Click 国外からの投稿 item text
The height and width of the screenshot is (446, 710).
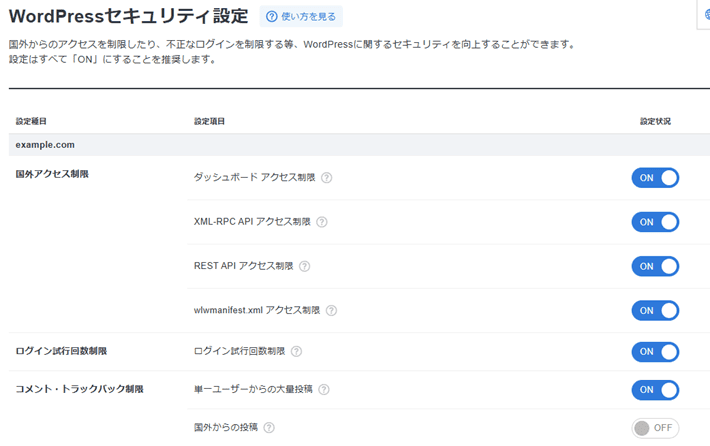point(226,427)
